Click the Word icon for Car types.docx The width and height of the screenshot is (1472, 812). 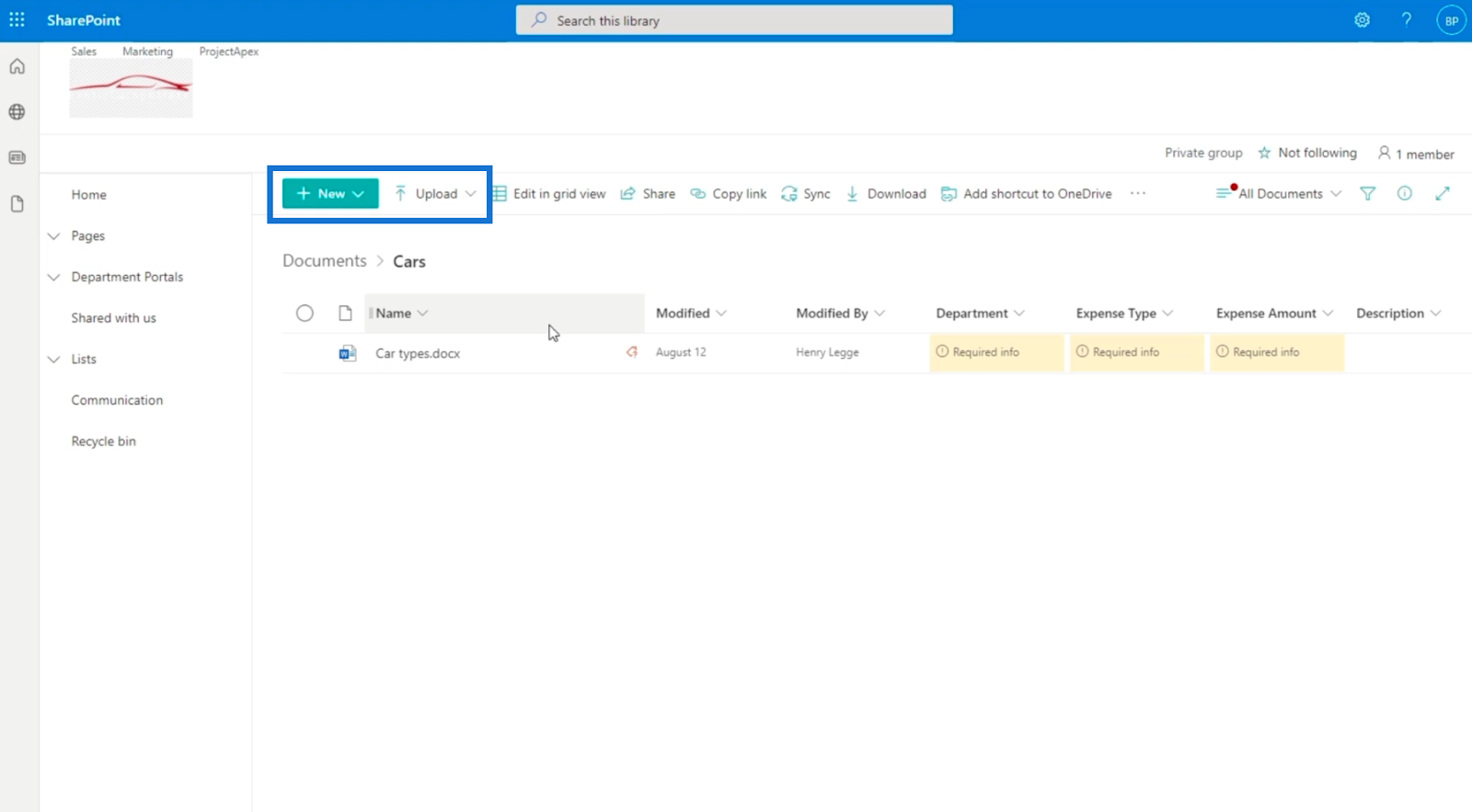click(x=347, y=353)
